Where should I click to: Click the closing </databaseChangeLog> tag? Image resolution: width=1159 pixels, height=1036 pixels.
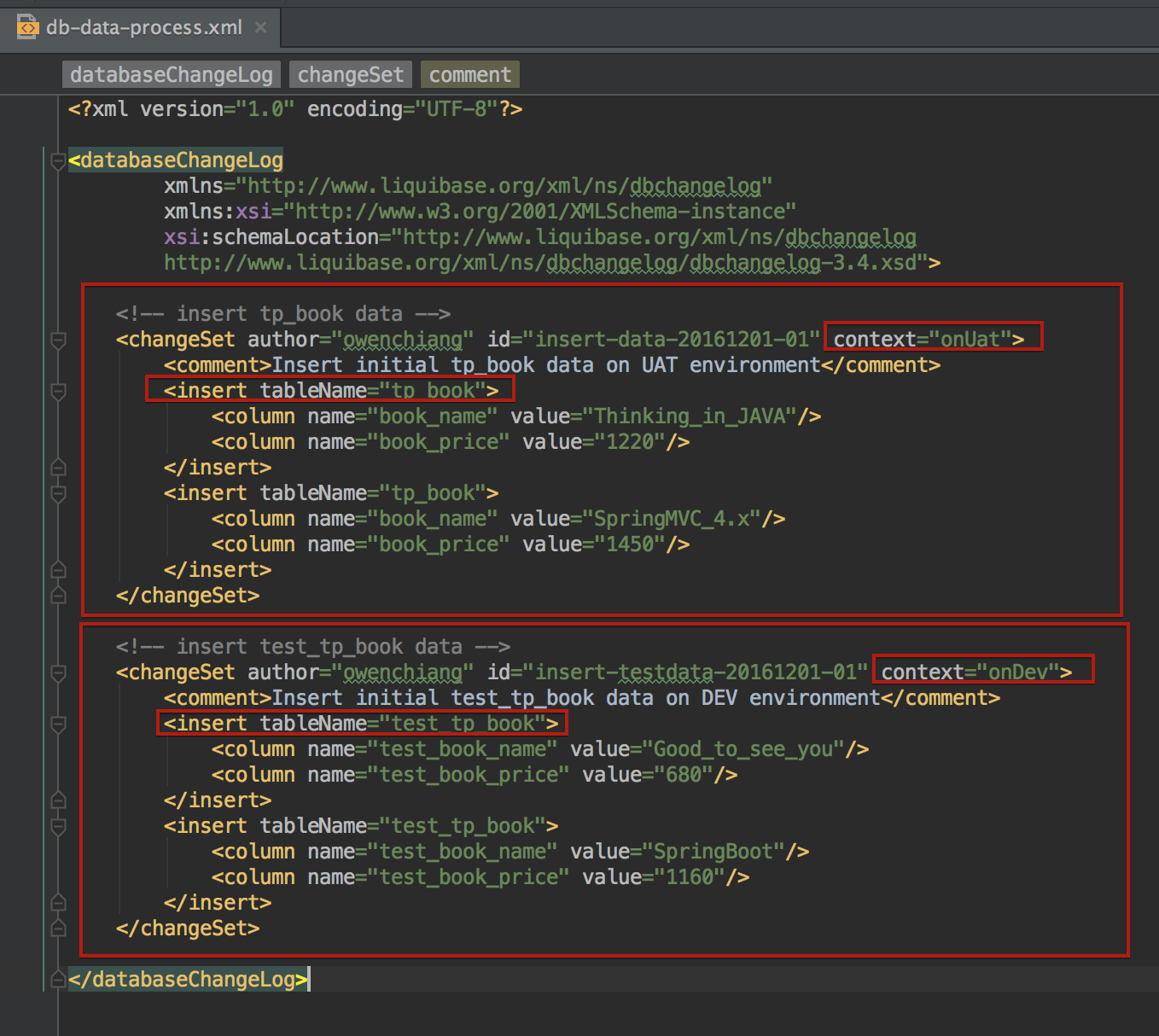click(188, 980)
